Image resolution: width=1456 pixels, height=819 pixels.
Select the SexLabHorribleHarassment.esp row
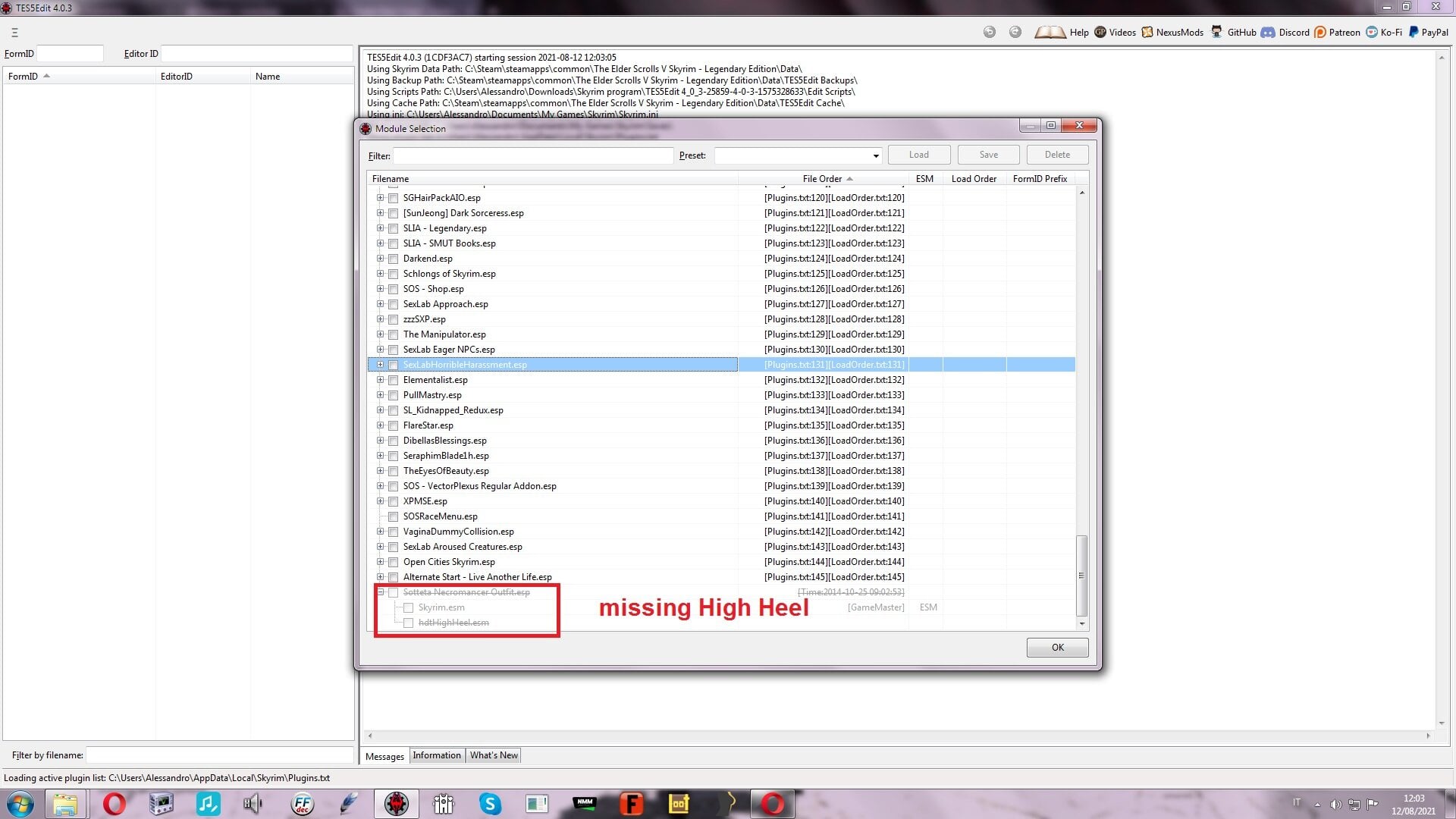(721, 365)
